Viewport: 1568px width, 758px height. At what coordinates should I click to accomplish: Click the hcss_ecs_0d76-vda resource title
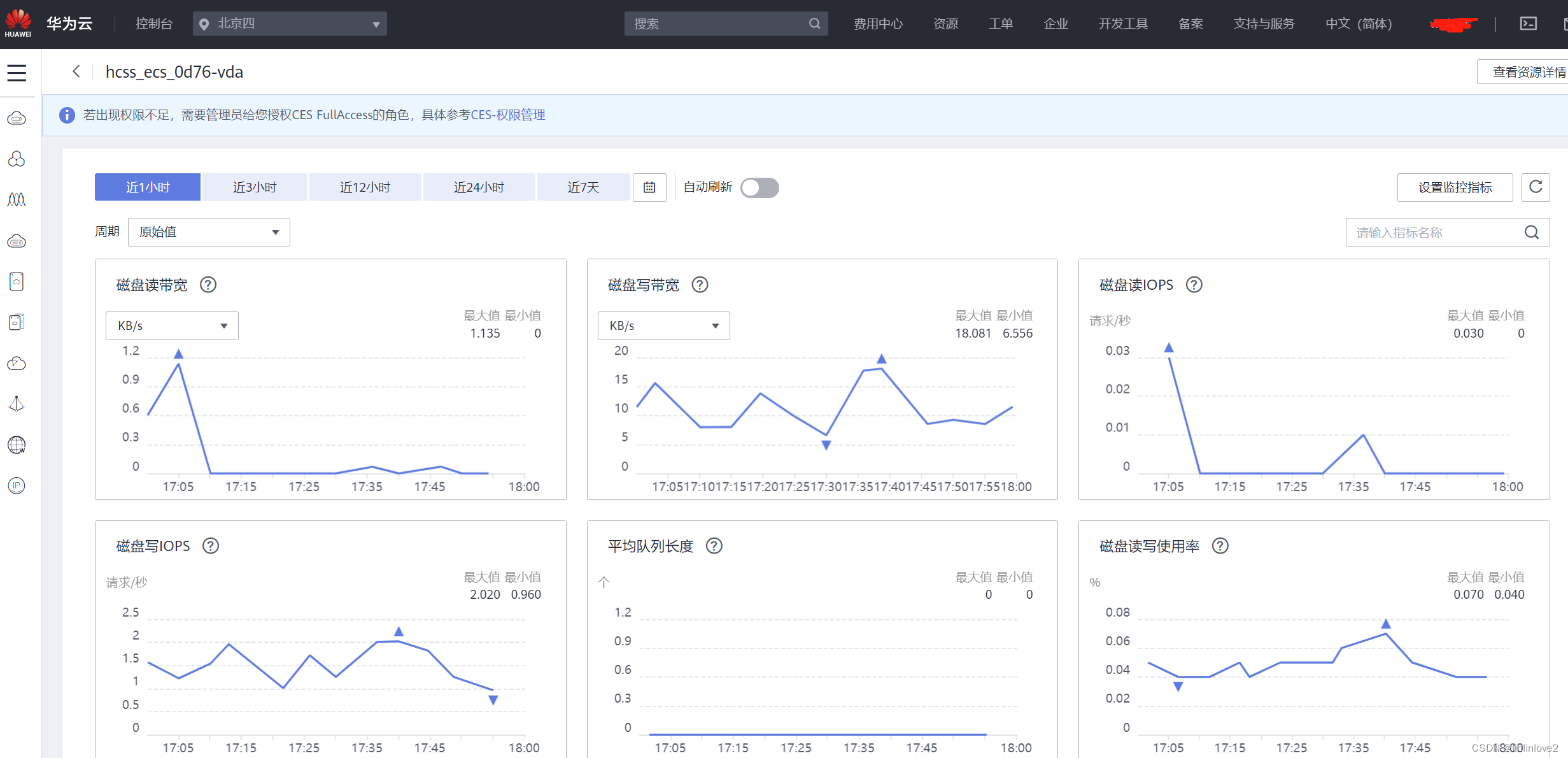[174, 72]
